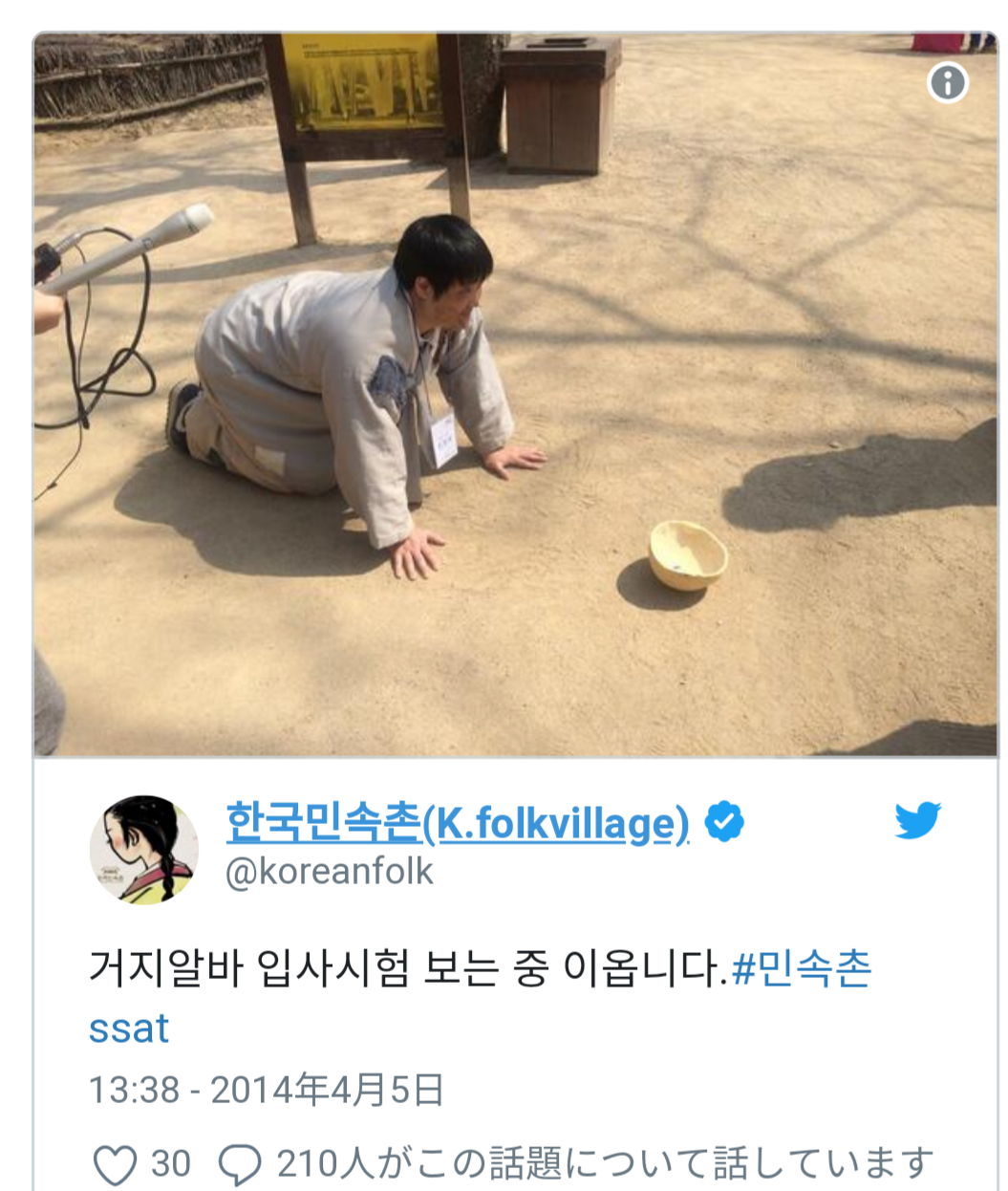Click the yellow signboard in the photo

(x=363, y=82)
